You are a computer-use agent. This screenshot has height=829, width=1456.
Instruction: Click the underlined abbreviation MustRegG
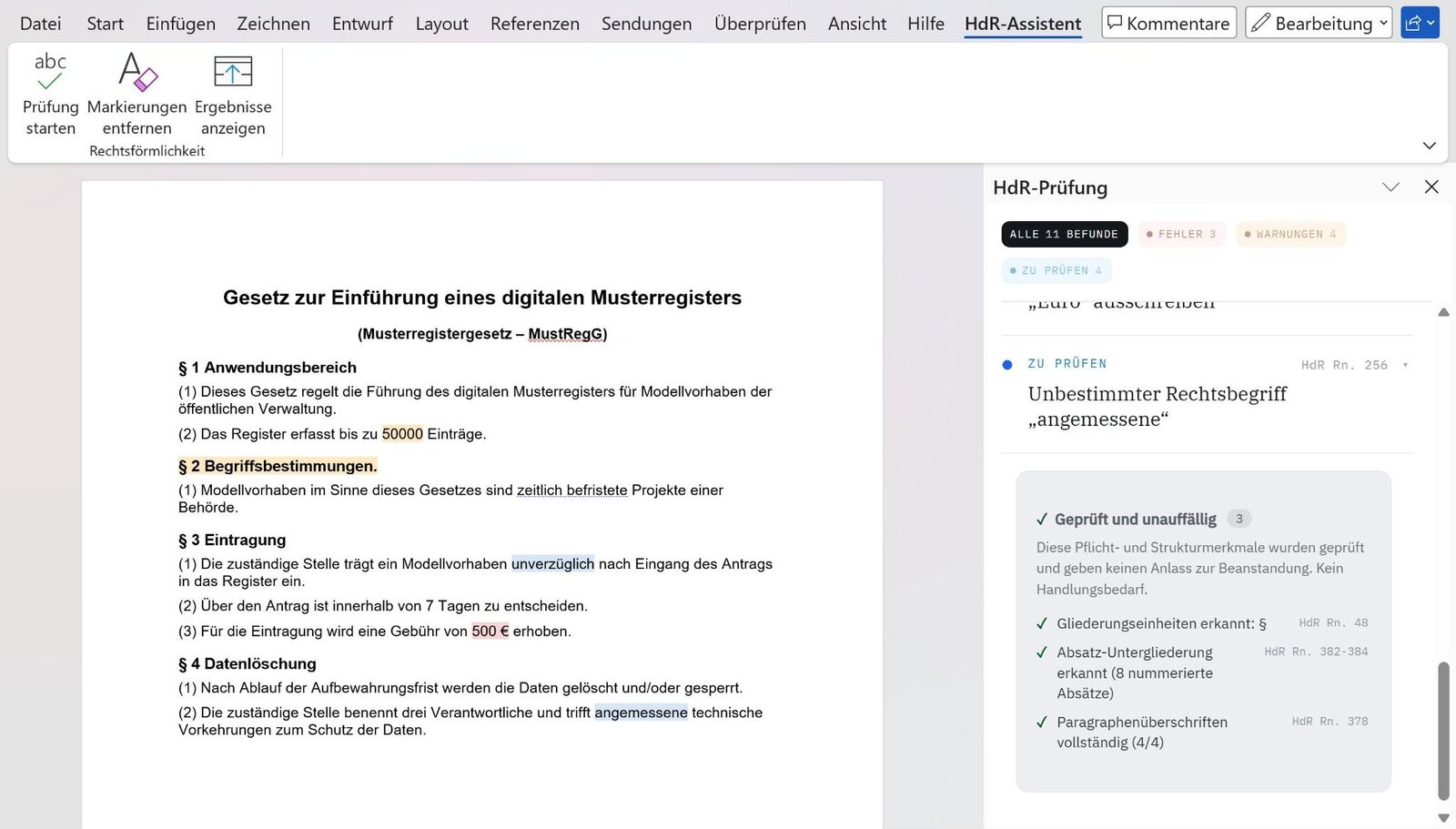click(x=565, y=334)
